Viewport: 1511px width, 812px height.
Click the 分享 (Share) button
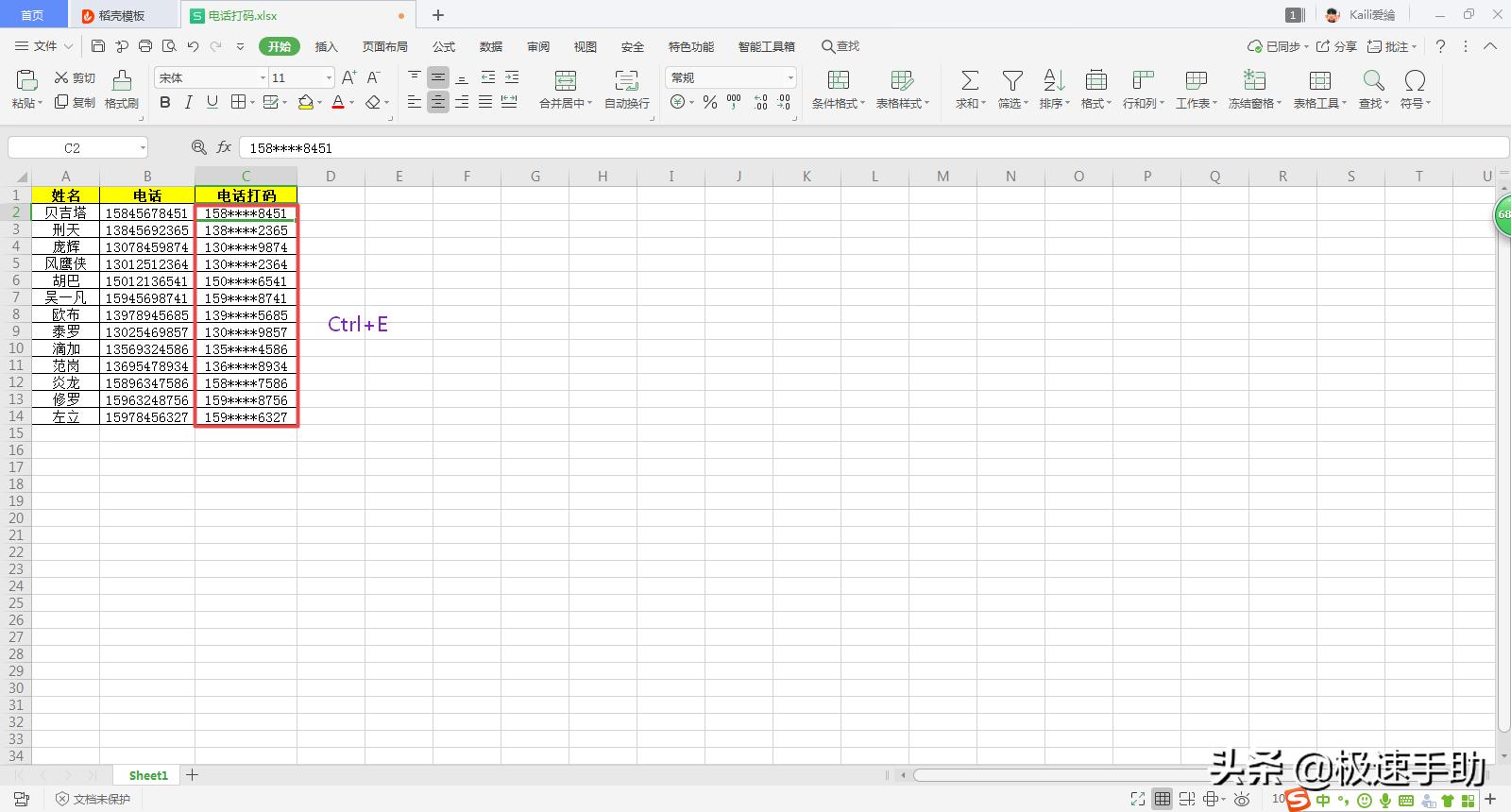(x=1337, y=46)
